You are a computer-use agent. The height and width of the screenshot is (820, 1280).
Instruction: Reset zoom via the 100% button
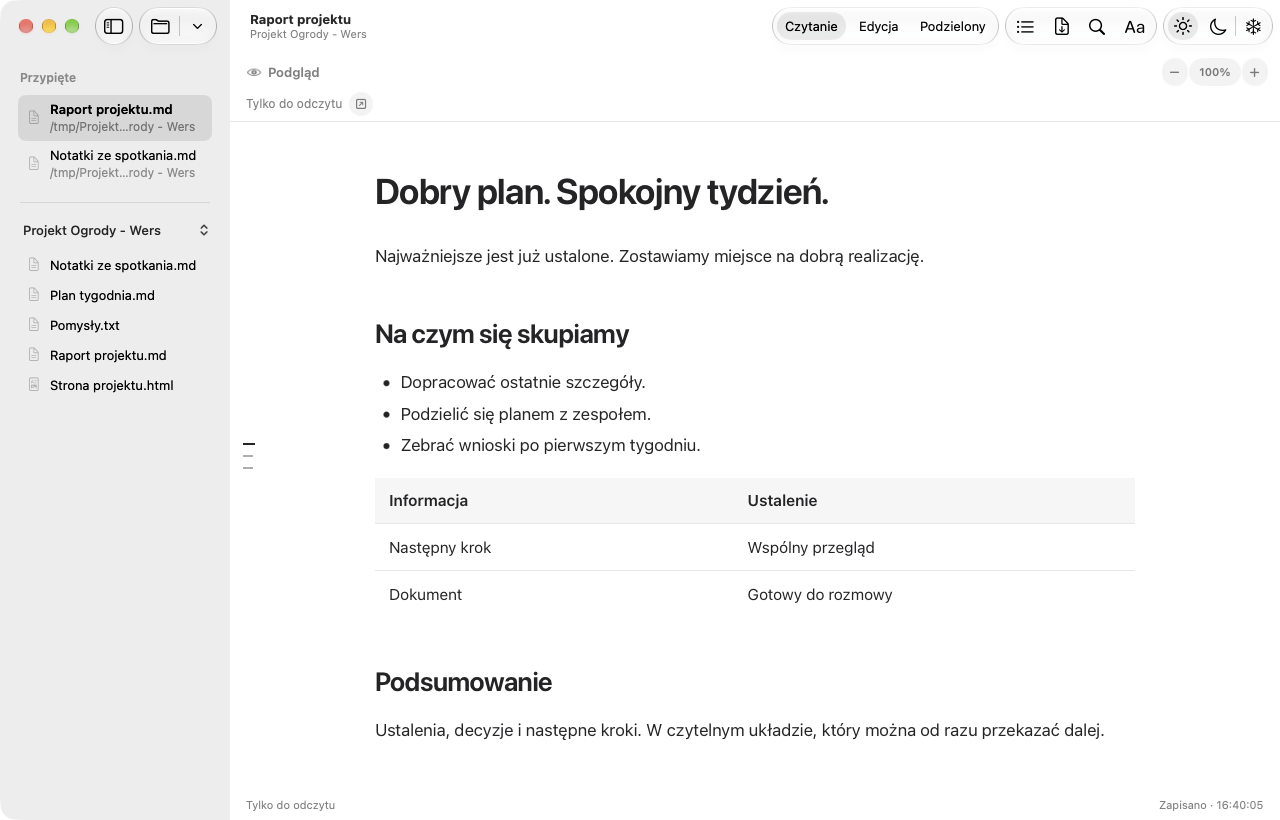click(x=1215, y=72)
